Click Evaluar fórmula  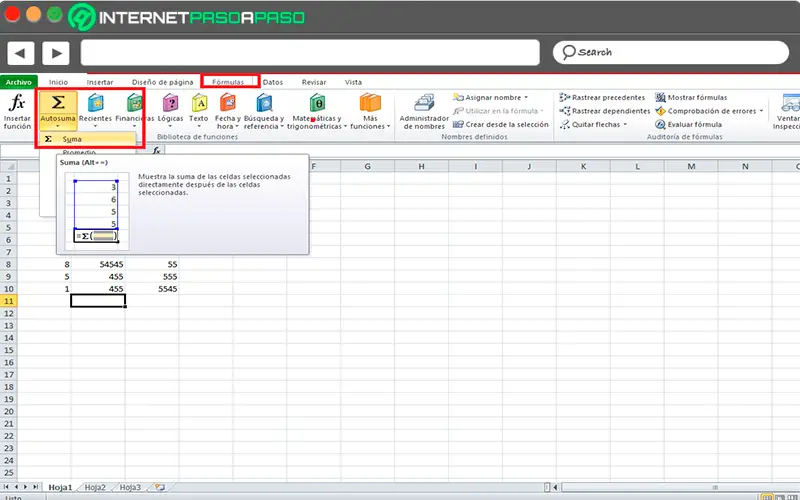(689, 124)
